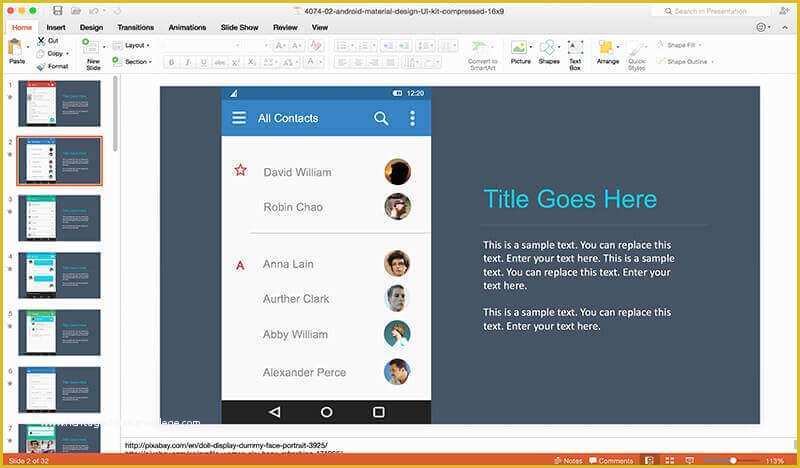Click the open file icon in the title bar

(x=76, y=11)
